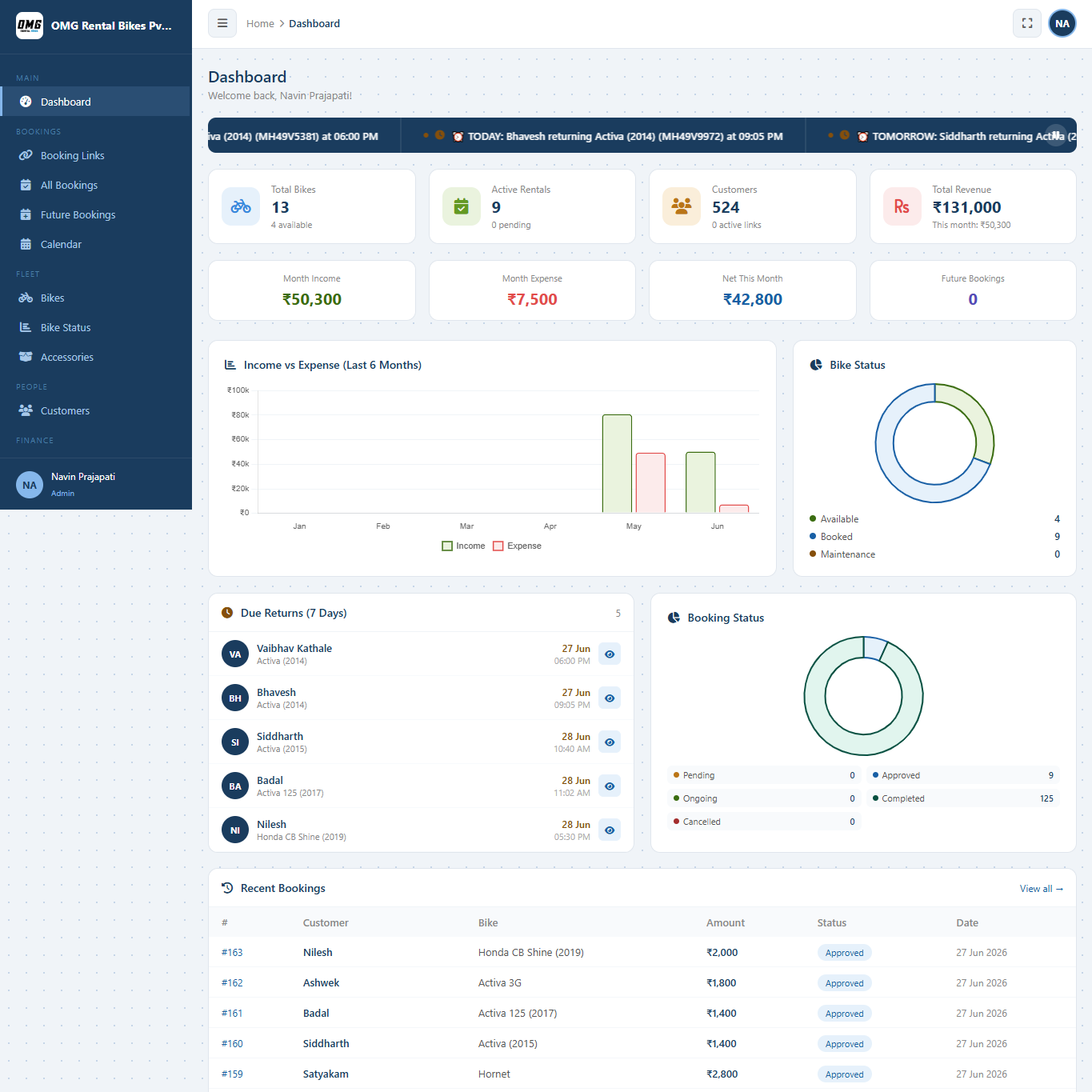The width and height of the screenshot is (1092, 1092).
Task: Open Dashboard in the sidebar
Action: coord(95,102)
